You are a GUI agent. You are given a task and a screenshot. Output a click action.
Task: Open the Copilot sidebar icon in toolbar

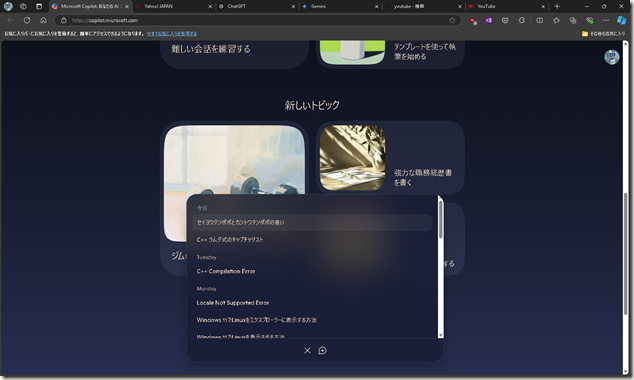coord(621,20)
